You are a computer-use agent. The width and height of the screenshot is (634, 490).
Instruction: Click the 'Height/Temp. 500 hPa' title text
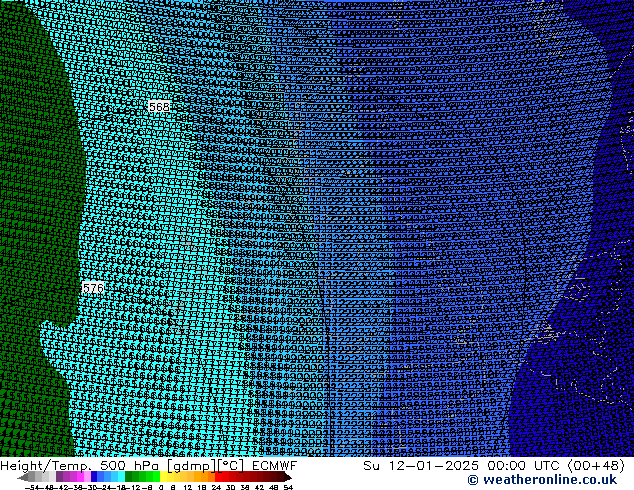click(x=81, y=465)
